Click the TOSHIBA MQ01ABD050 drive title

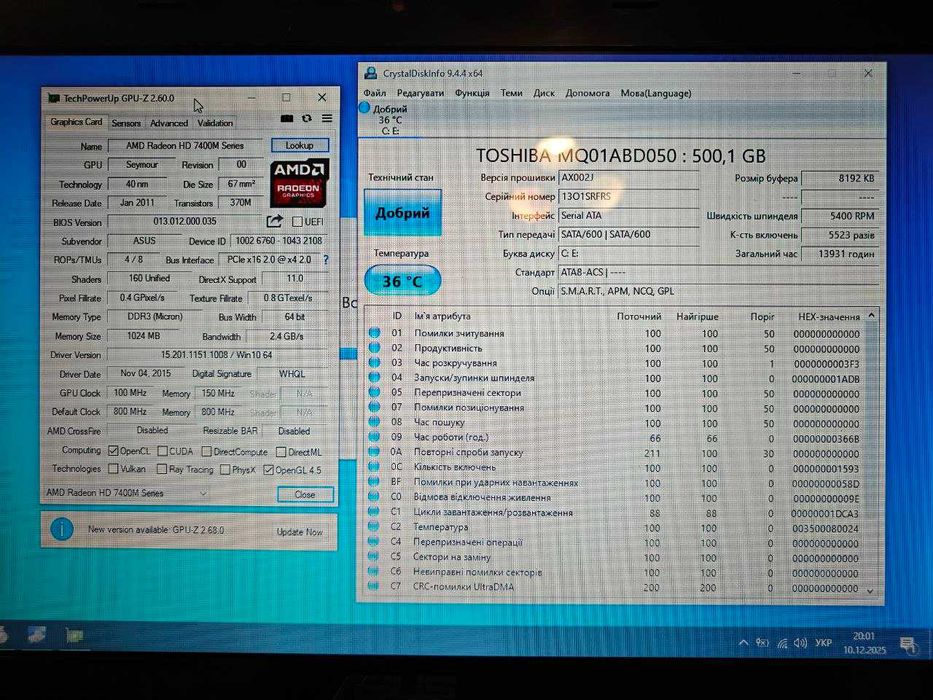[x=621, y=156]
